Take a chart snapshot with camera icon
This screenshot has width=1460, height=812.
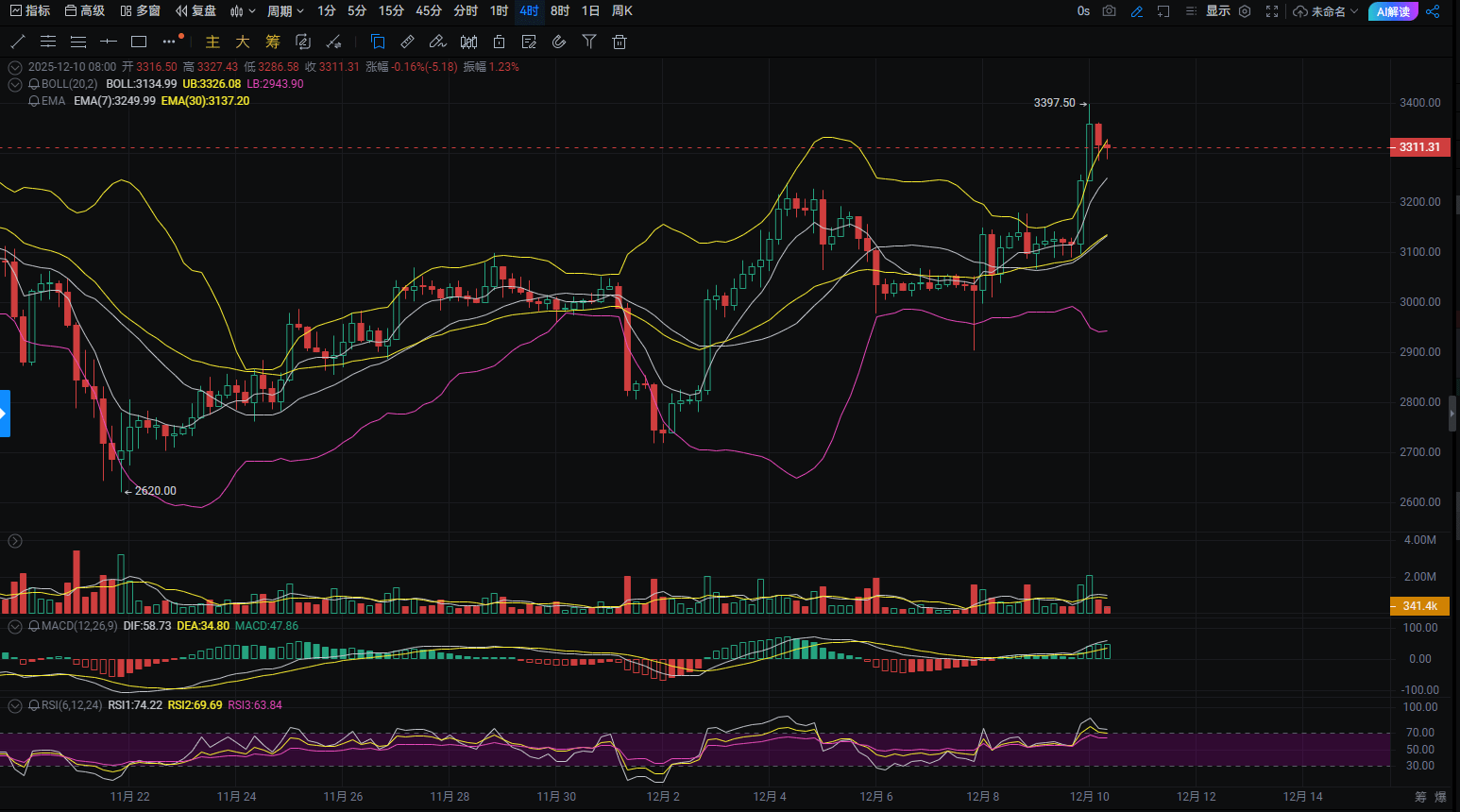tap(1110, 11)
